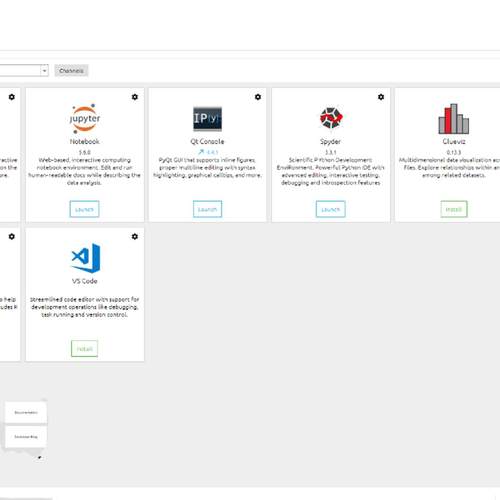Click the VS Code logo
The height and width of the screenshot is (500, 500).
86,258
